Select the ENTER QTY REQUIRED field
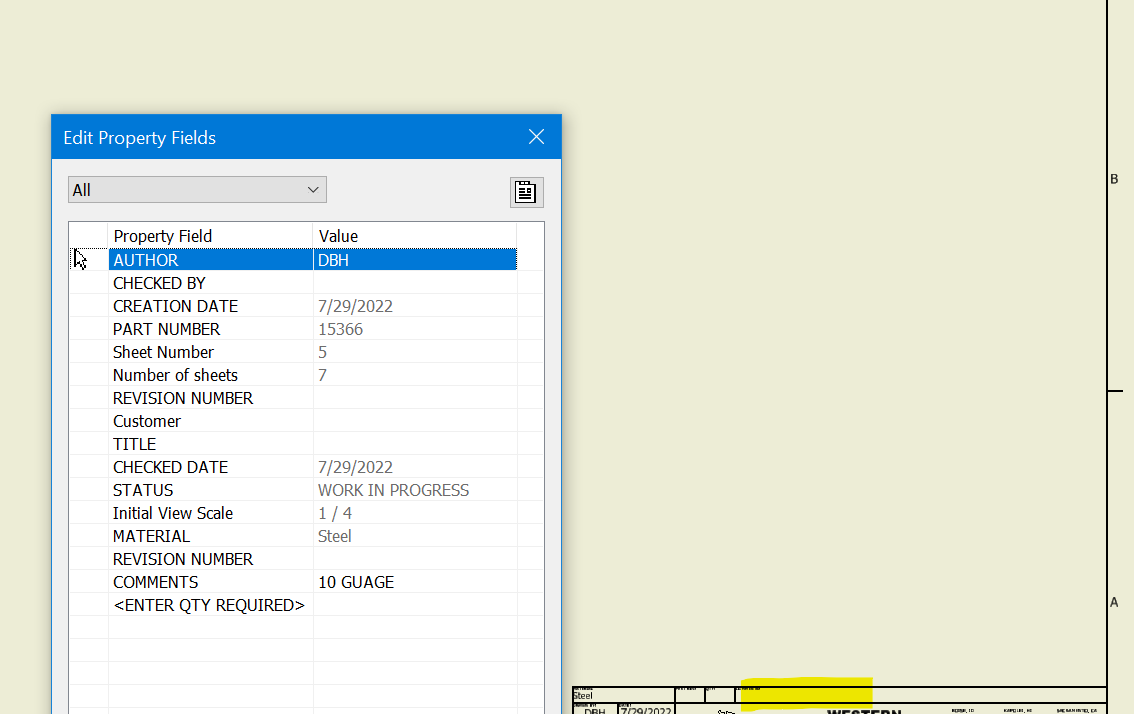 (210, 605)
